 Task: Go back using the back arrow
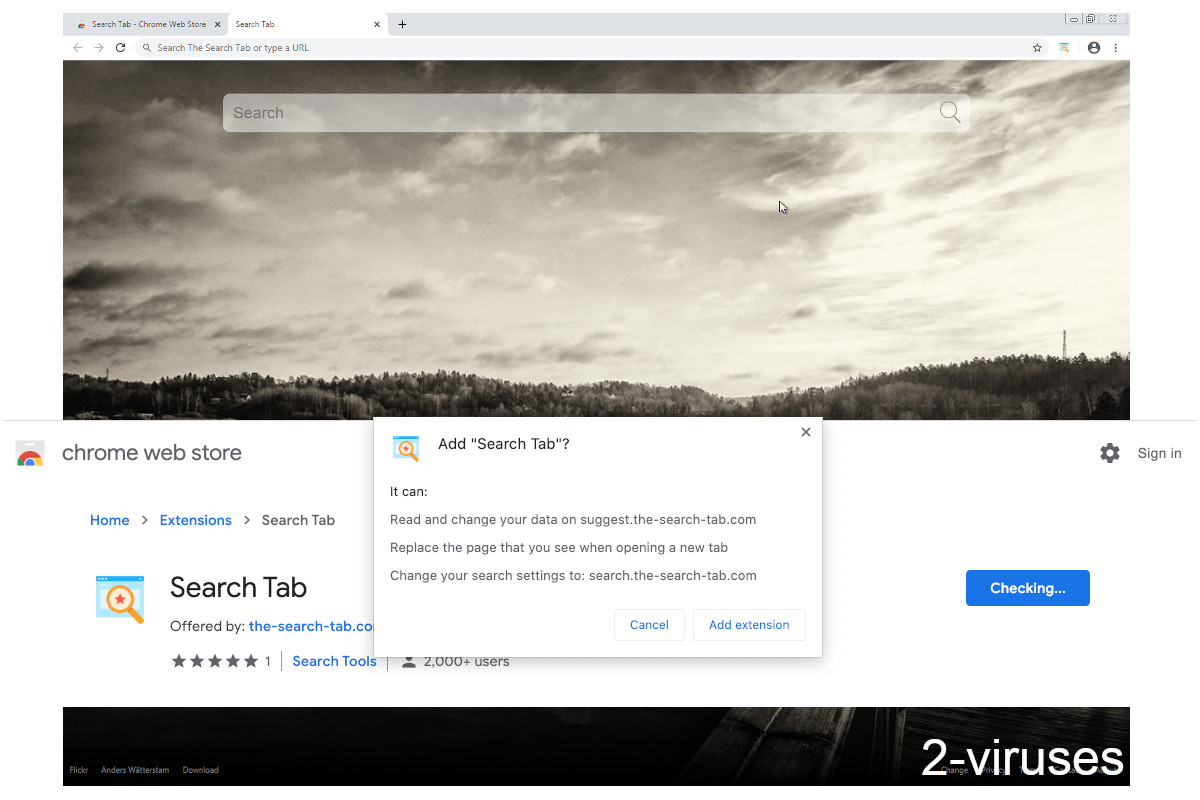click(x=77, y=47)
